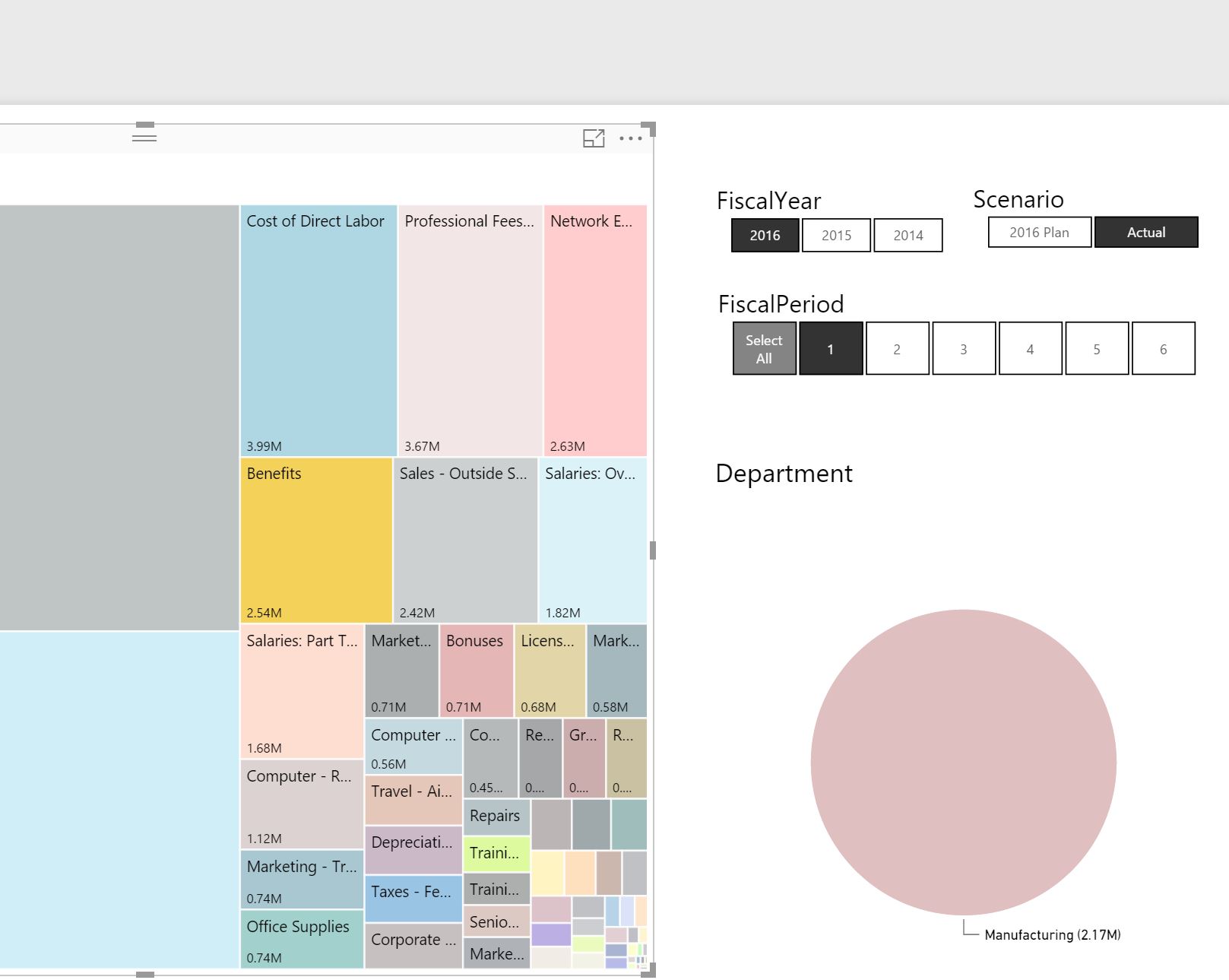Viewport: 1229px width, 980px height.
Task: Click the Manufacturing pie chart slice
Action: 964,762
